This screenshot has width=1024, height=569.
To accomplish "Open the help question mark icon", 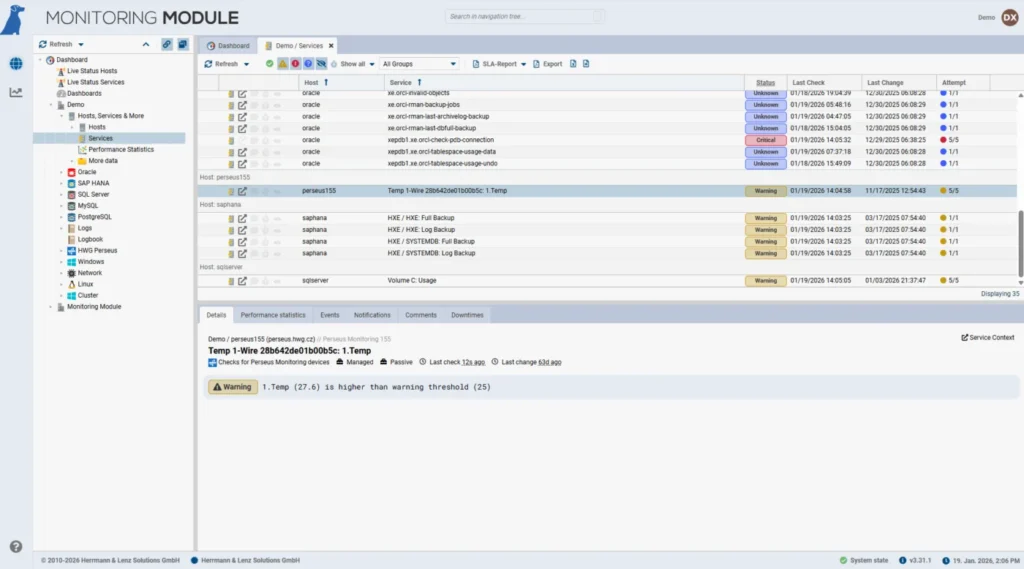I will (x=16, y=547).
